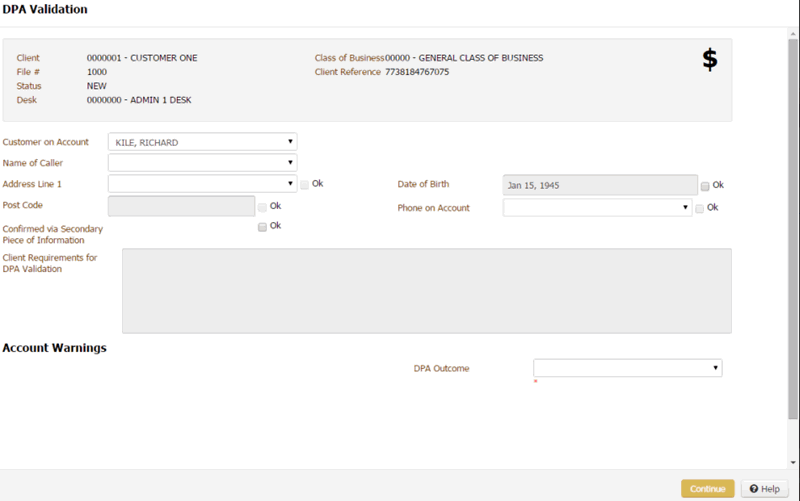Click the Post Code input field

point(181,206)
